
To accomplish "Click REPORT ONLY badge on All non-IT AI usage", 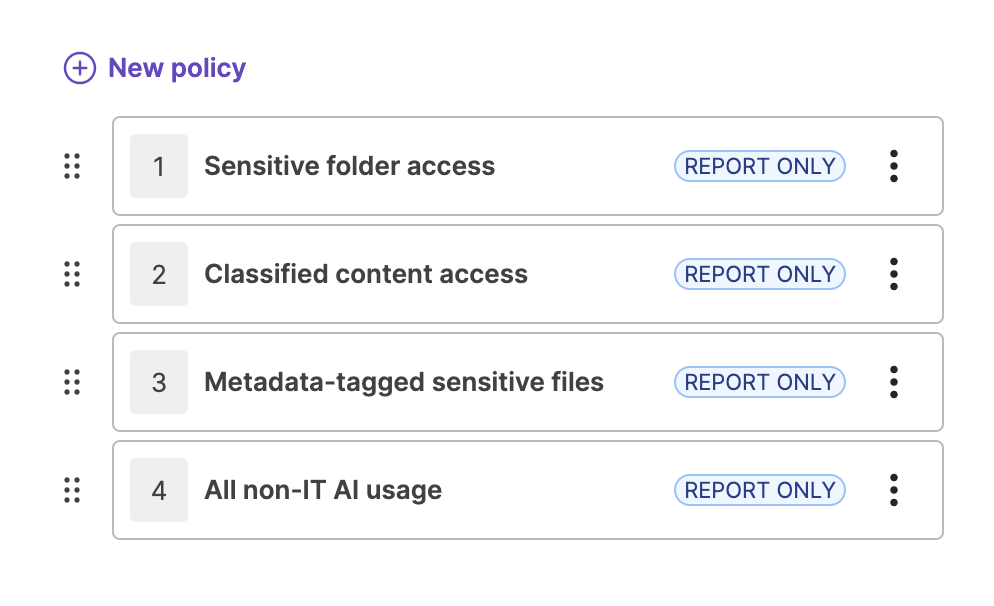I will [x=759, y=490].
